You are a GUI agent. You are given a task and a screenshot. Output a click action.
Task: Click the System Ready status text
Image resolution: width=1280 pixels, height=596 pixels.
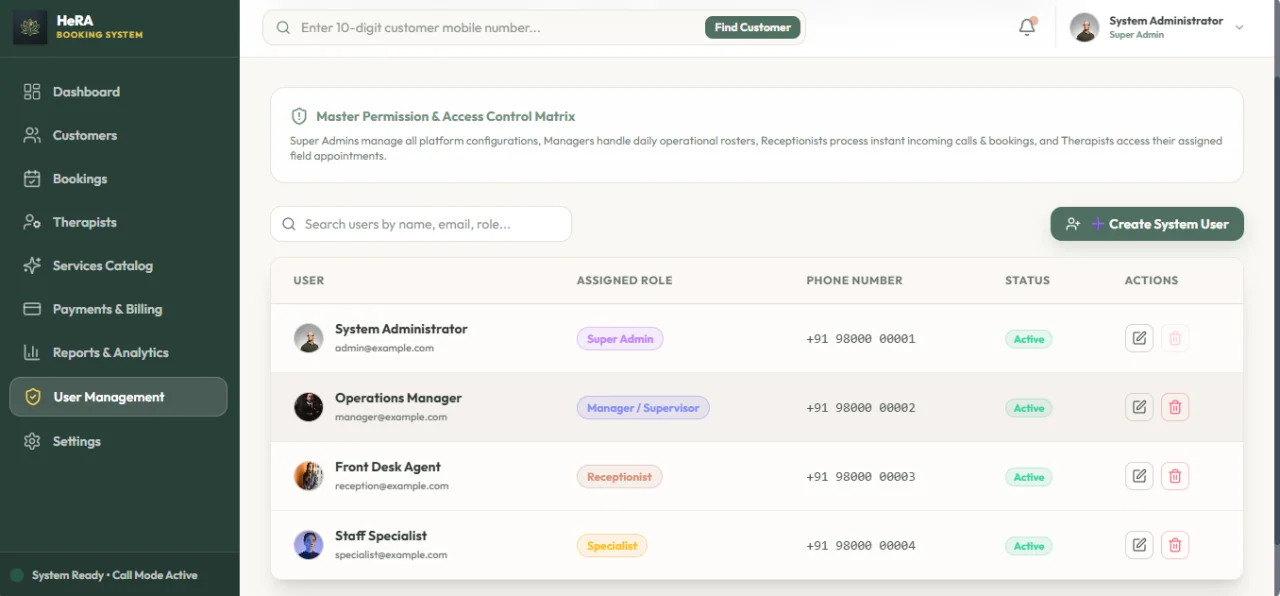pyautogui.click(x=115, y=575)
